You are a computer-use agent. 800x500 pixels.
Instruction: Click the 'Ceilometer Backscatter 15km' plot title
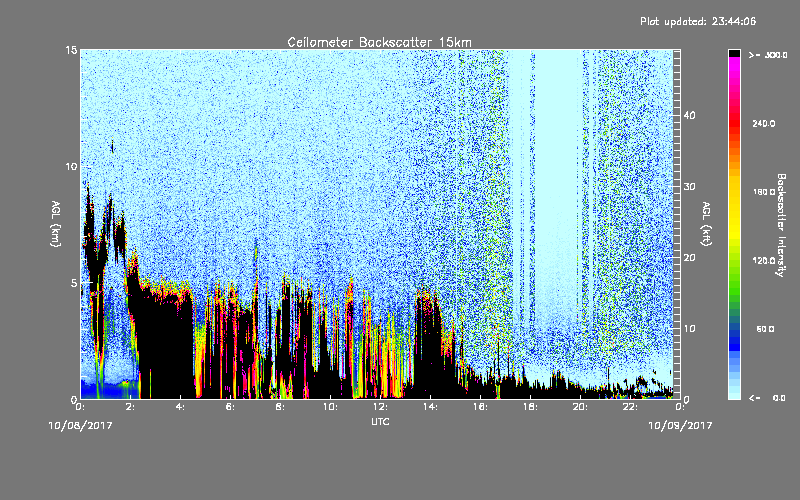[x=379, y=42]
